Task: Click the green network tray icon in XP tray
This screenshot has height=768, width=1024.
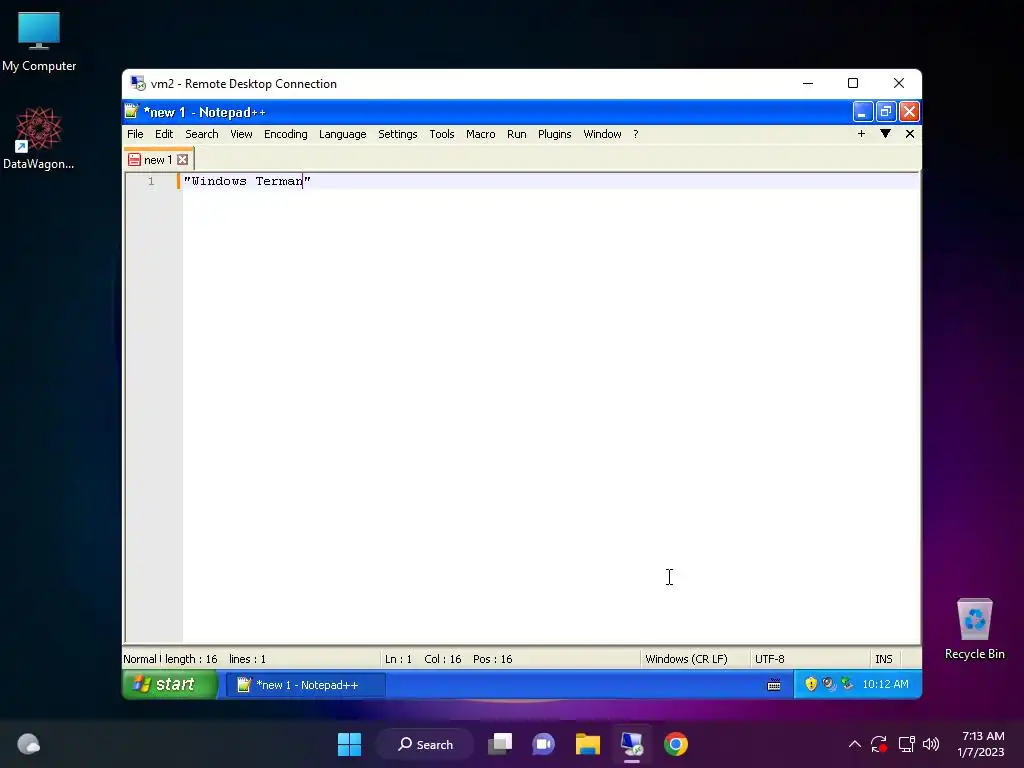Action: click(x=847, y=684)
